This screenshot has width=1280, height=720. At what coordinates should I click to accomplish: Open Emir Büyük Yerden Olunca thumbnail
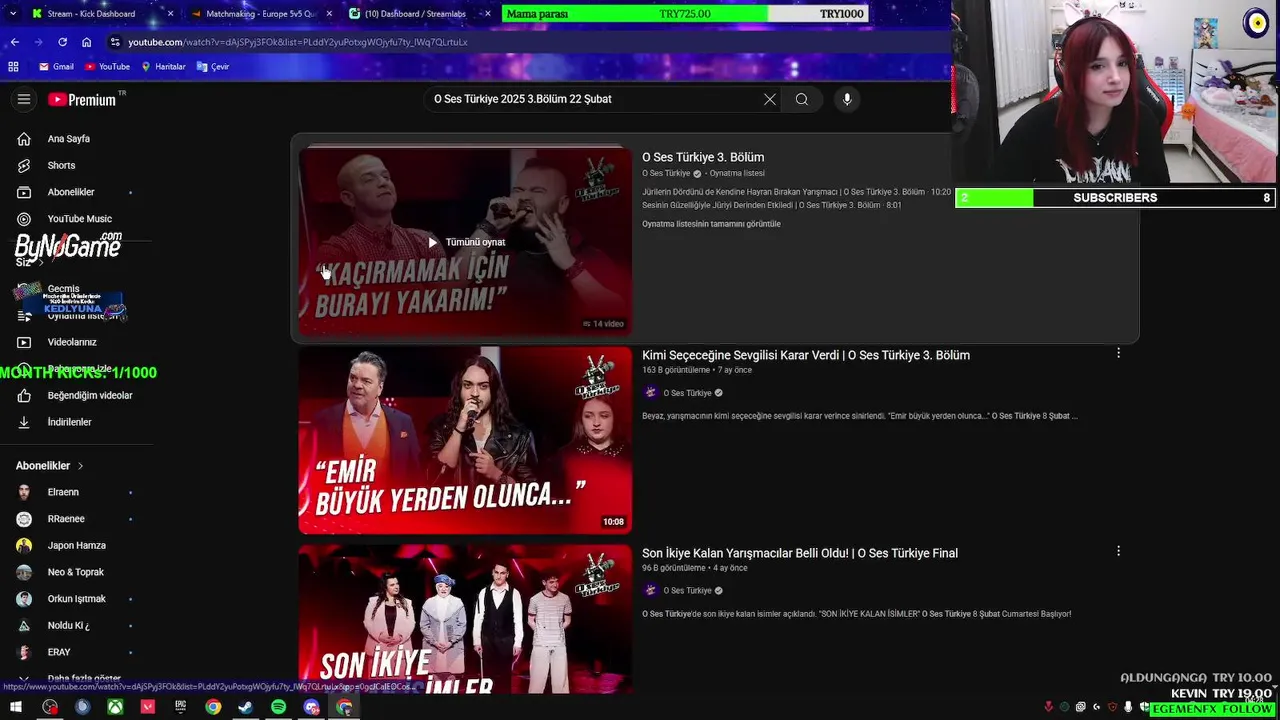tap(465, 440)
